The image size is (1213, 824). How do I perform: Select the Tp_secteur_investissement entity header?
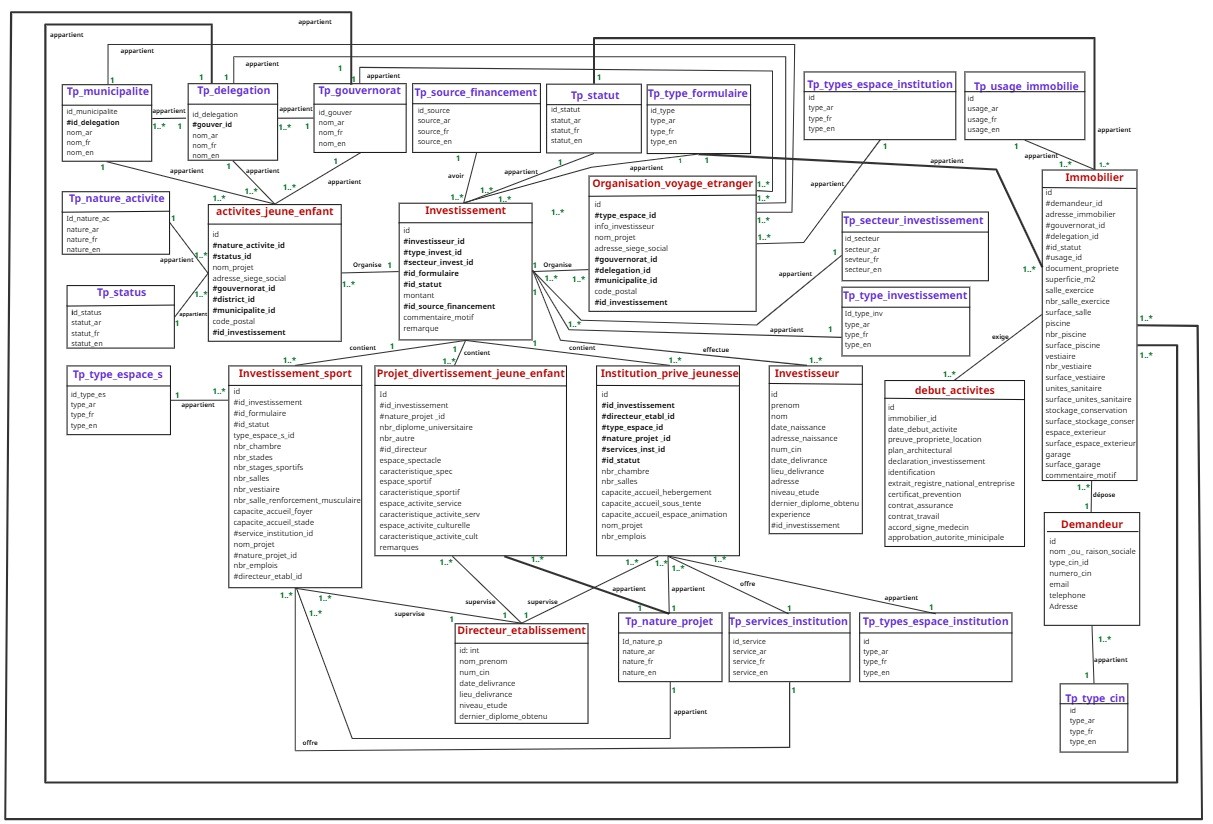coord(913,220)
